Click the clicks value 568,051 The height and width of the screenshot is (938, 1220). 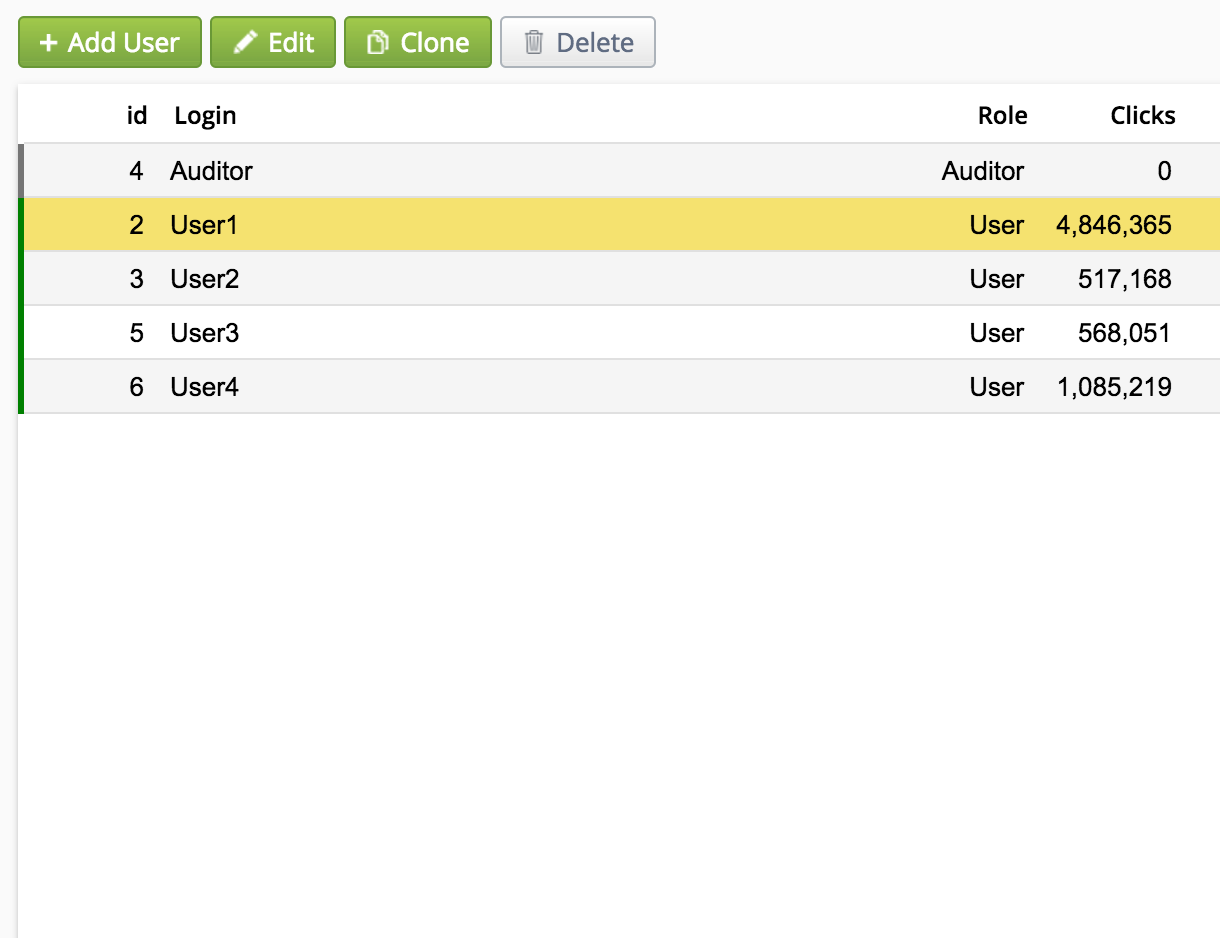pyautogui.click(x=1125, y=333)
